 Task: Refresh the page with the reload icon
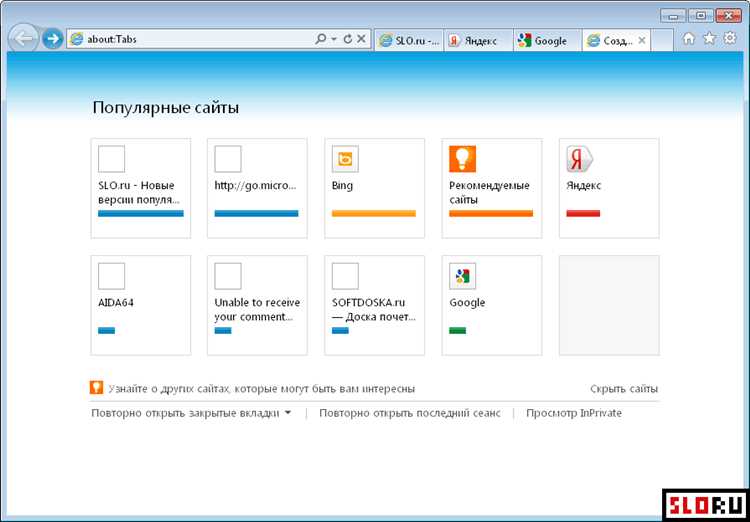(347, 40)
